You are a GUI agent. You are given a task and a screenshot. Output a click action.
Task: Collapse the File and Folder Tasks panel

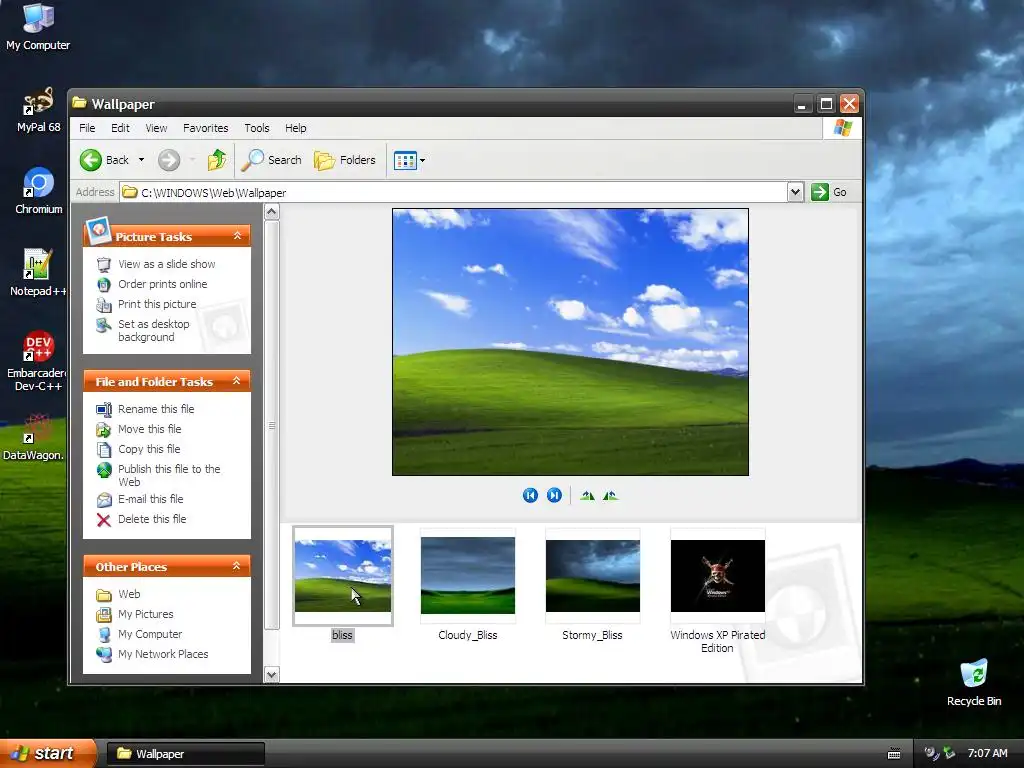[x=237, y=381]
